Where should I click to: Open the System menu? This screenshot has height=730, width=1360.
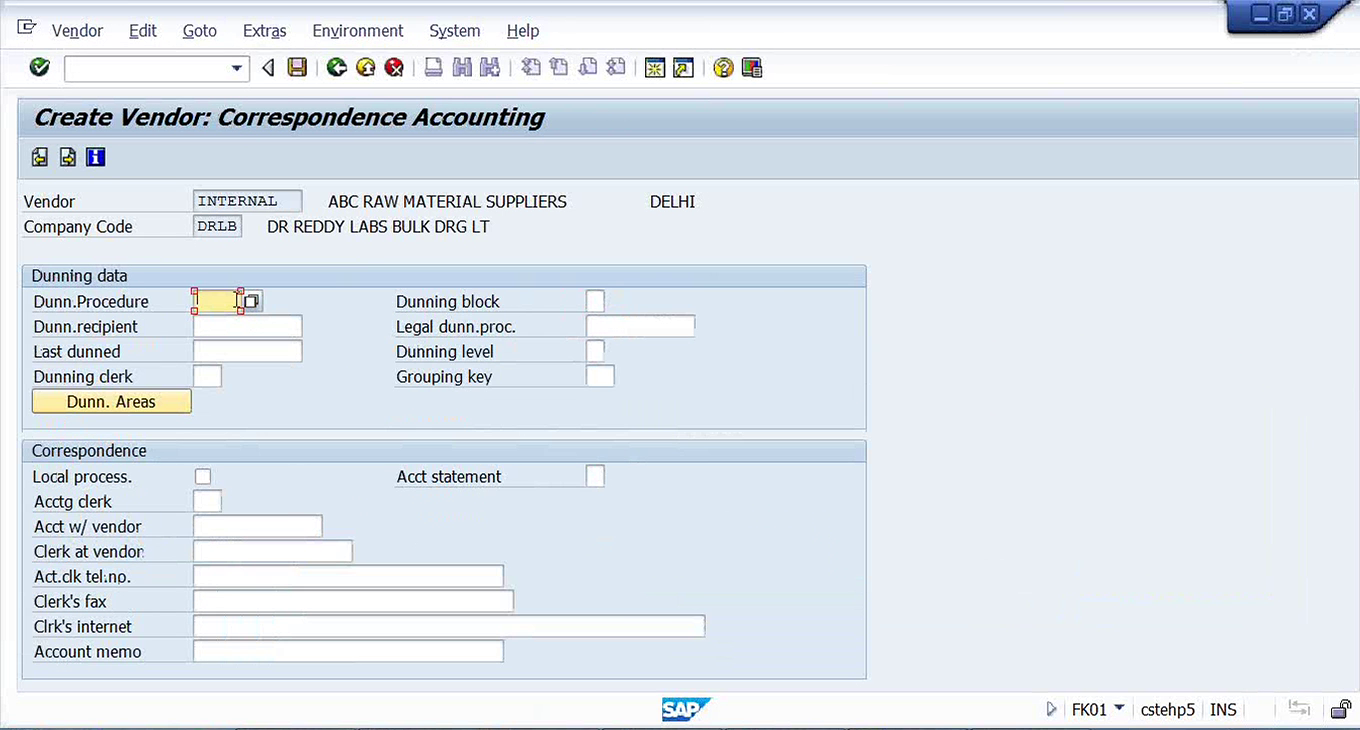(x=455, y=31)
